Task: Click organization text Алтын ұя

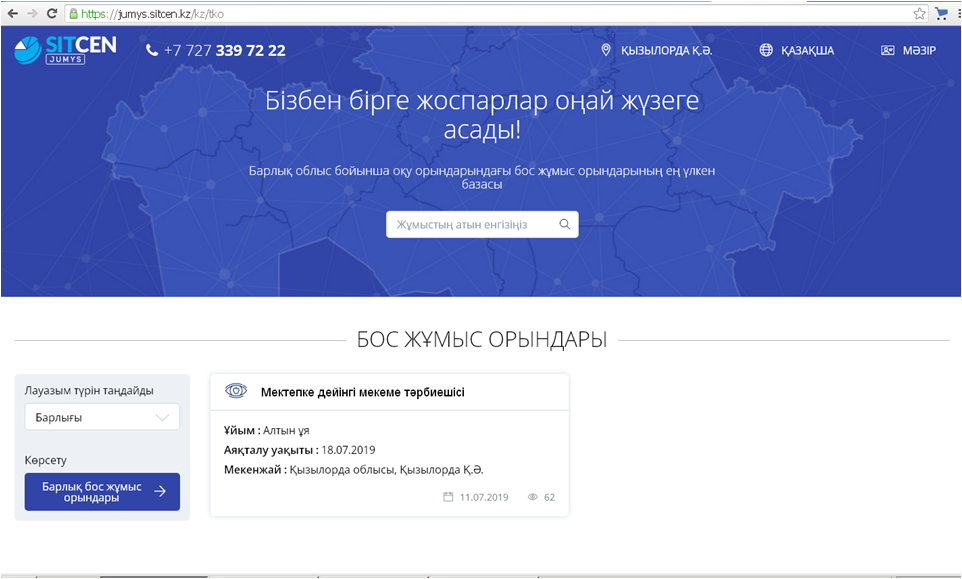Action: pyautogui.click(x=286, y=431)
